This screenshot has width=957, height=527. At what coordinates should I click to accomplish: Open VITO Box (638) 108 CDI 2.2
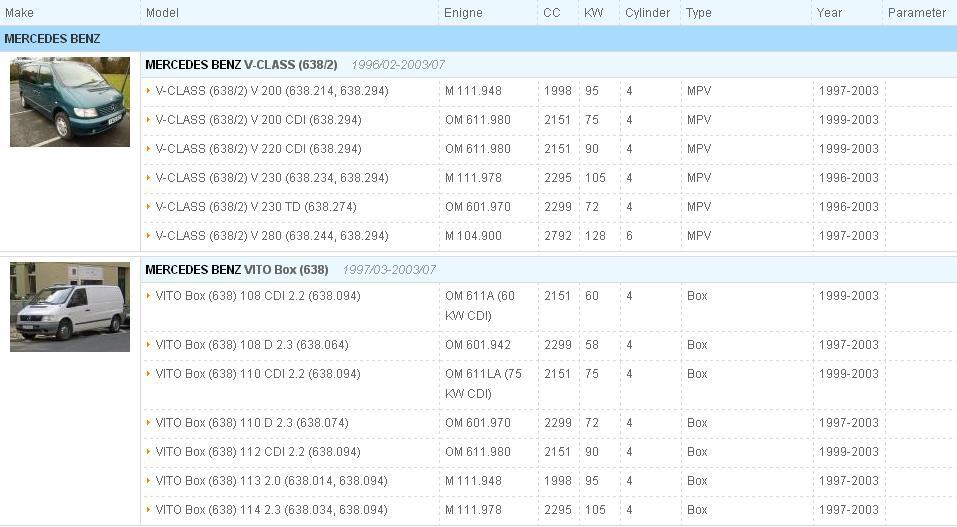[x=258, y=296]
